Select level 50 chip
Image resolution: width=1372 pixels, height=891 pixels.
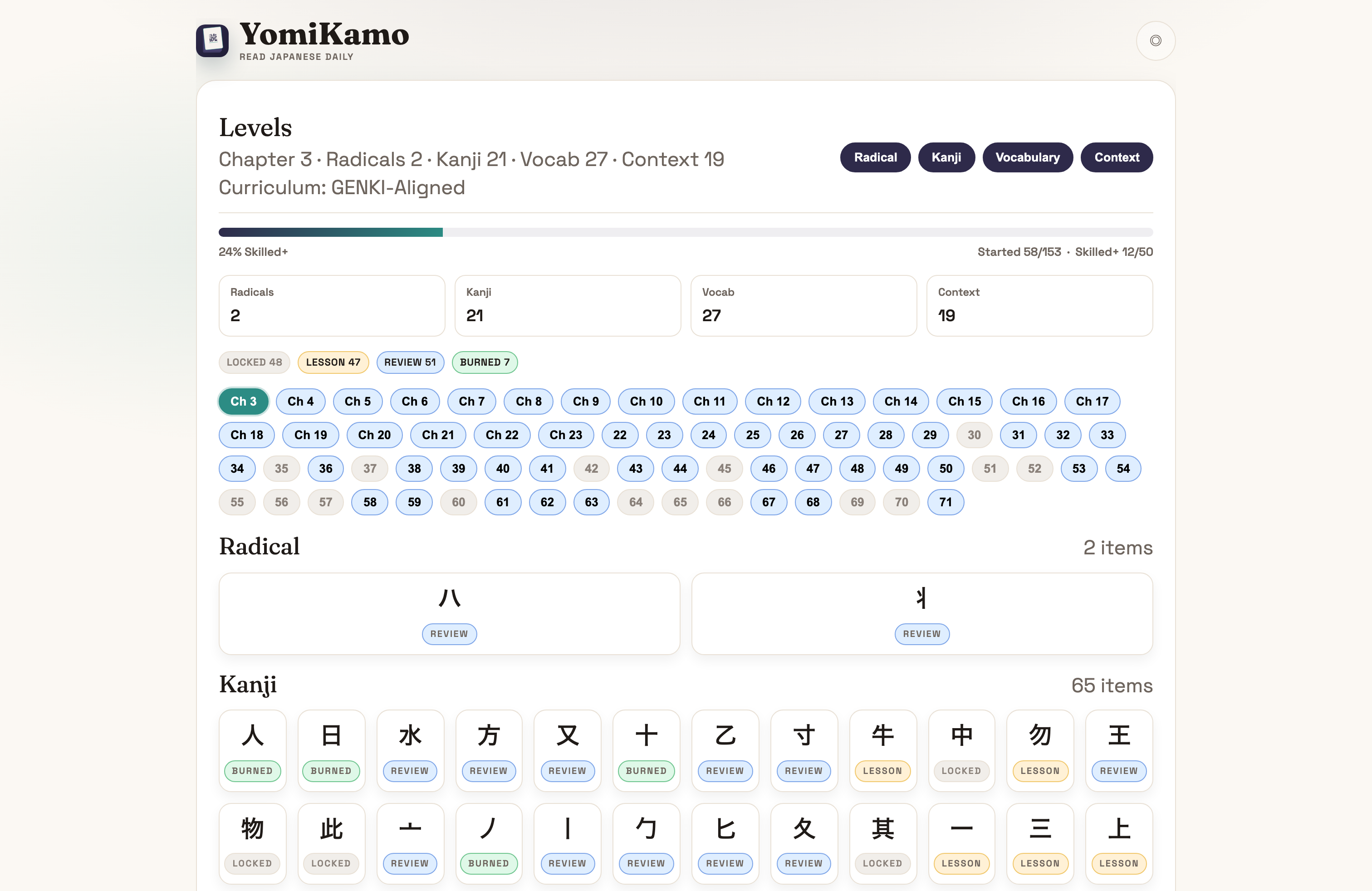tap(946, 468)
